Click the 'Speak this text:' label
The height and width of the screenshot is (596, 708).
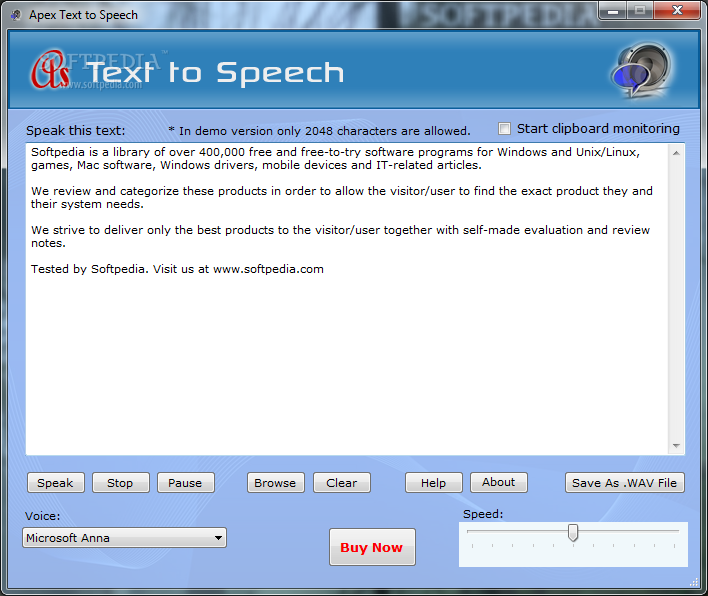pos(75,130)
